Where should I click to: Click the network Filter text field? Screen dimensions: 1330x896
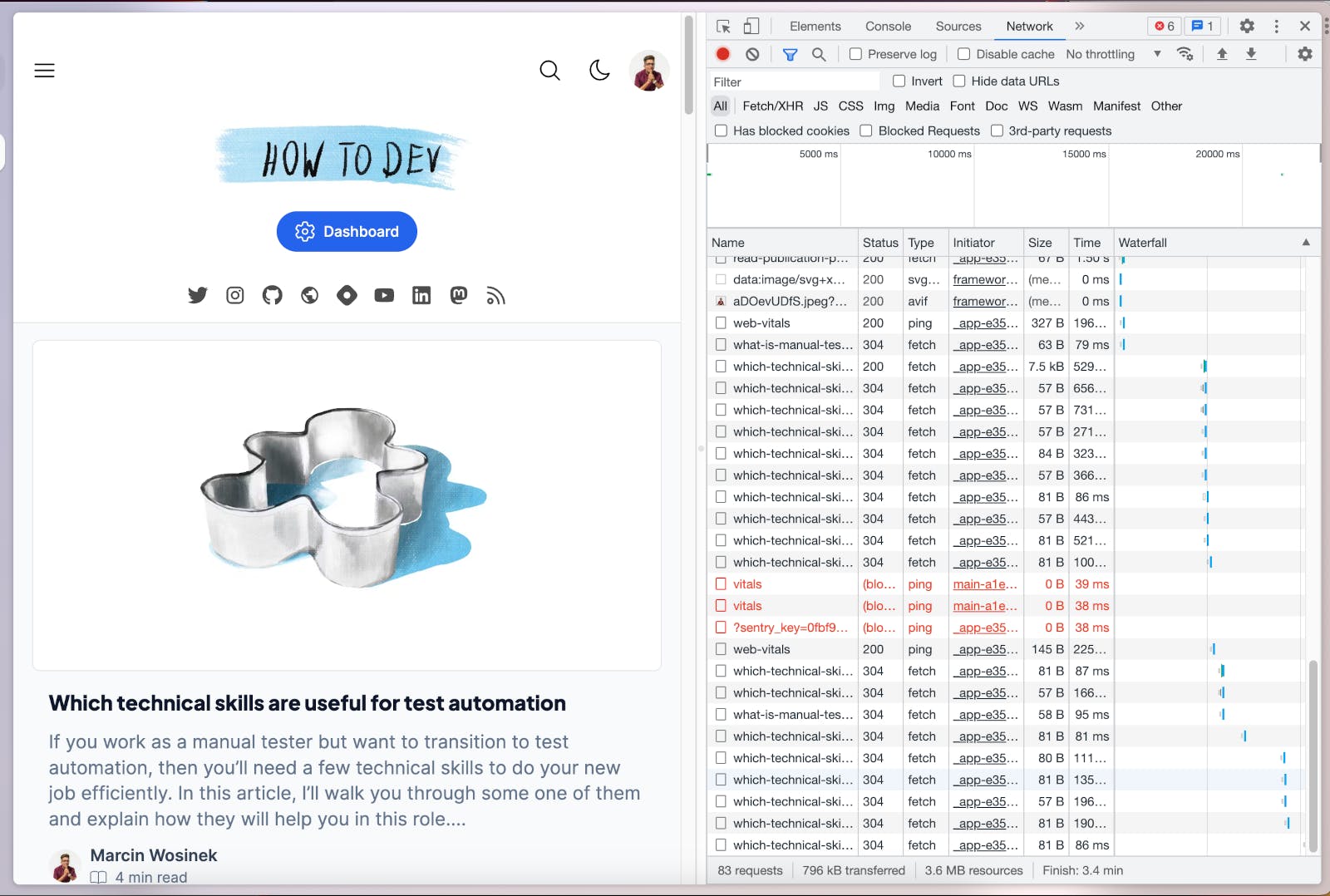pyautogui.click(x=794, y=81)
